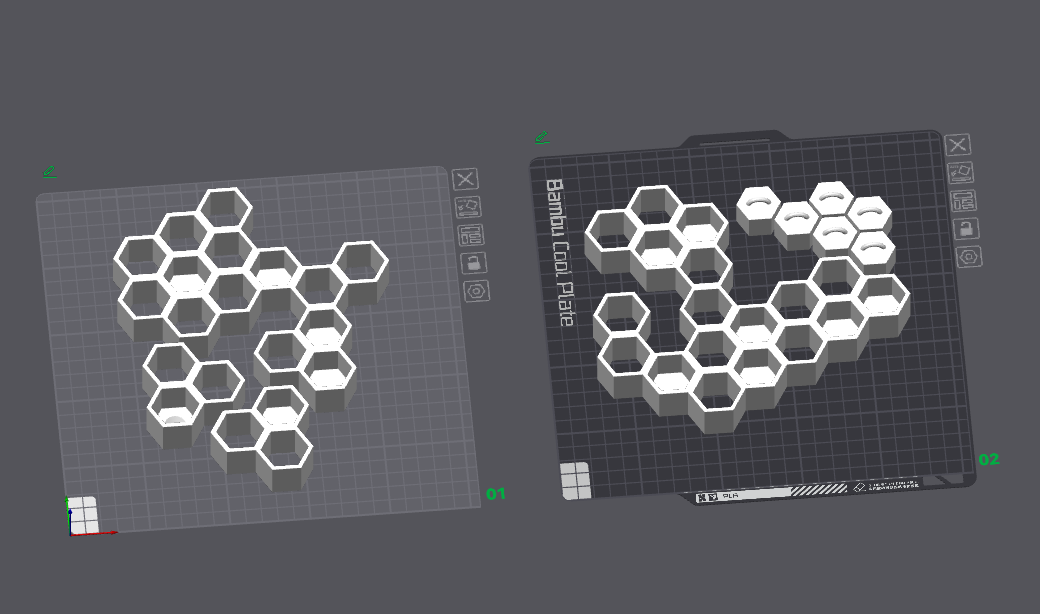Viewport: 1040px width, 614px height.
Task: Open plate settings for plate 01
Action: coord(476,290)
